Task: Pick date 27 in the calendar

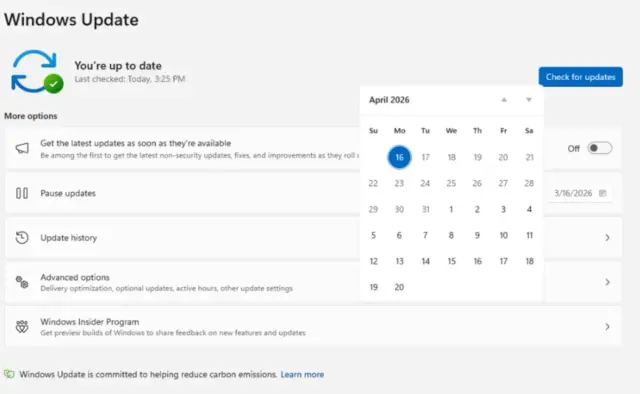Action: point(503,183)
